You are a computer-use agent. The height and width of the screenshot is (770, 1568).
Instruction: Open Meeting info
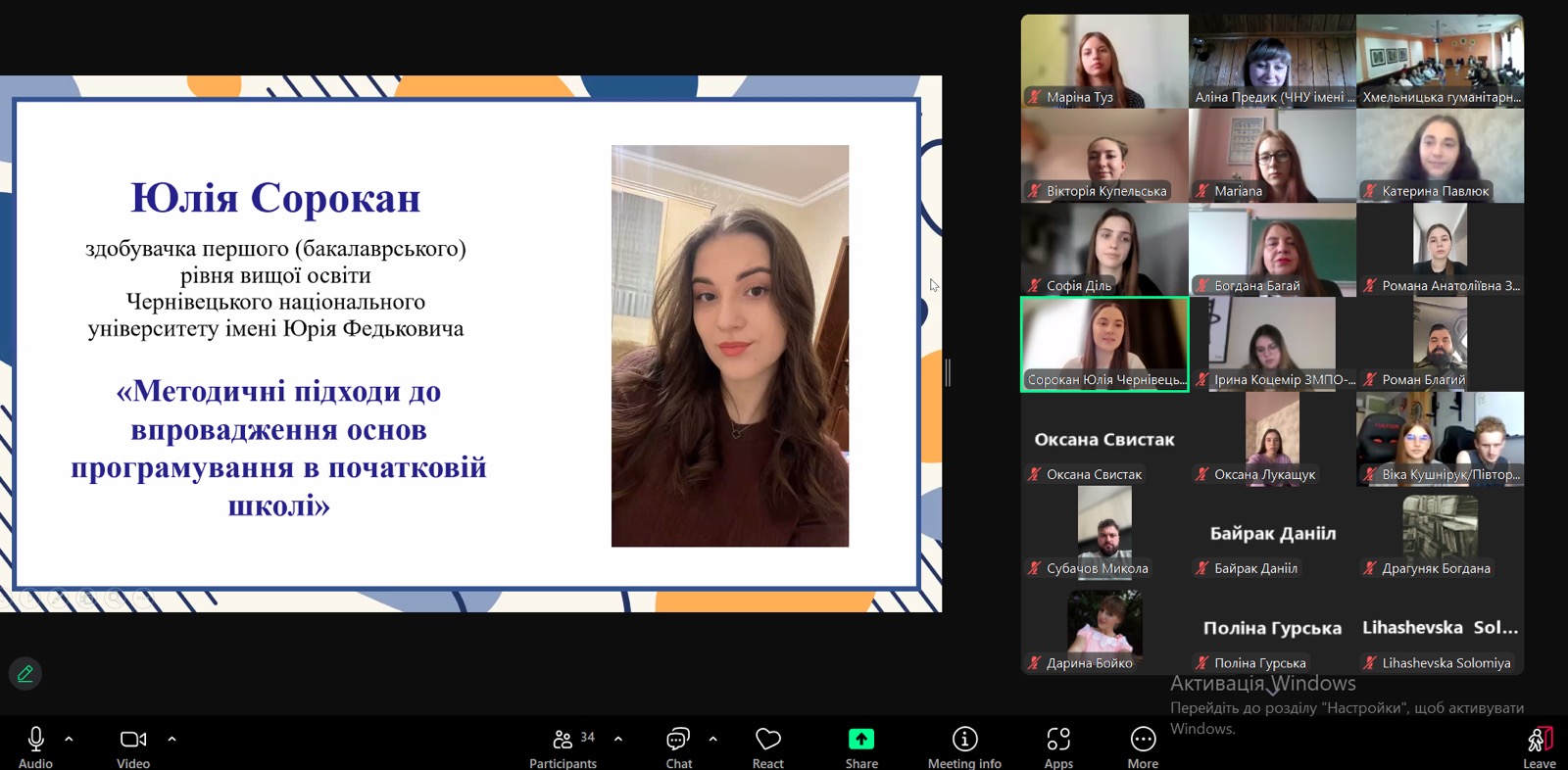[964, 746]
